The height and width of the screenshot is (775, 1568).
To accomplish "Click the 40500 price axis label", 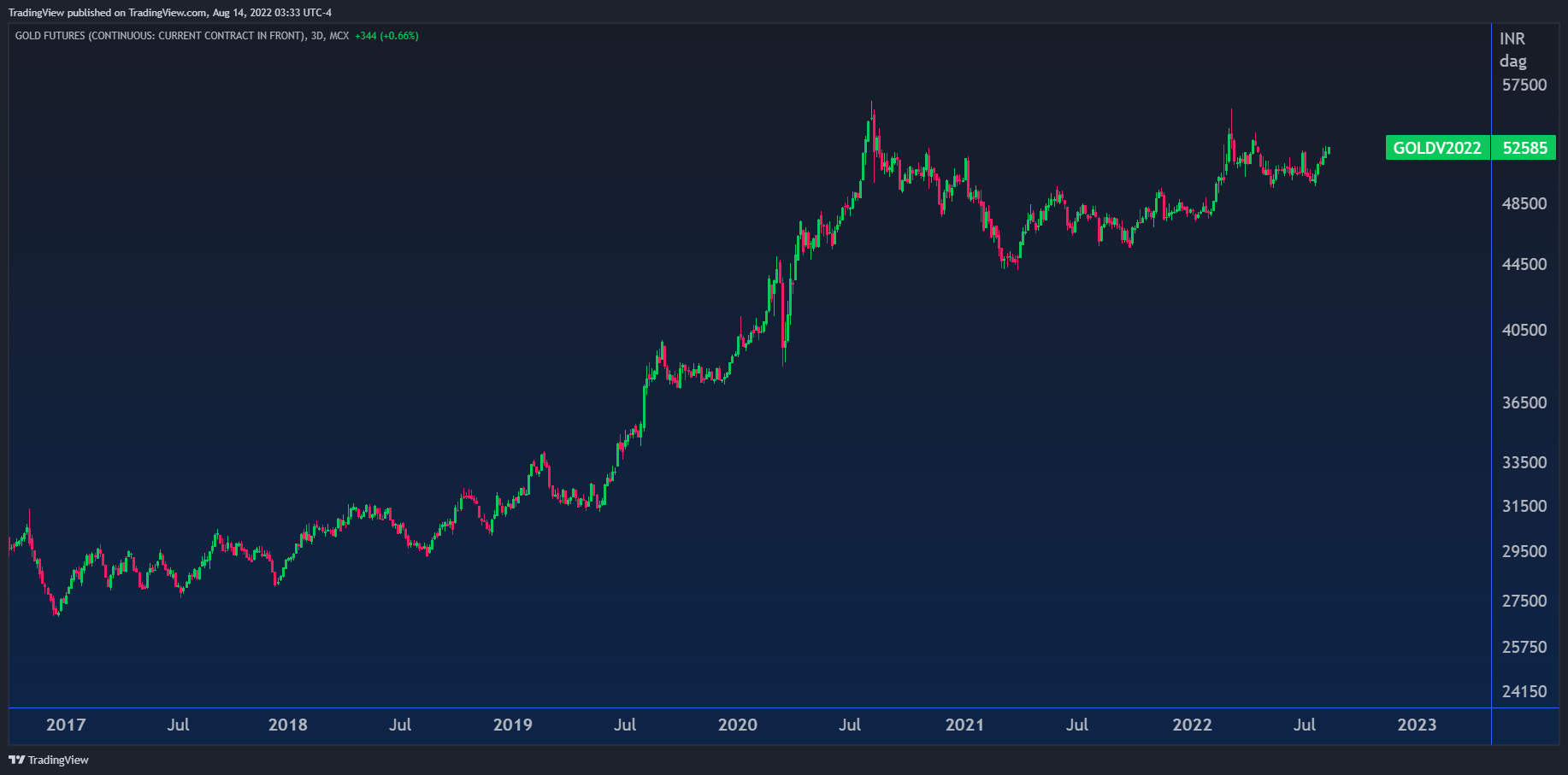I will click(1524, 330).
